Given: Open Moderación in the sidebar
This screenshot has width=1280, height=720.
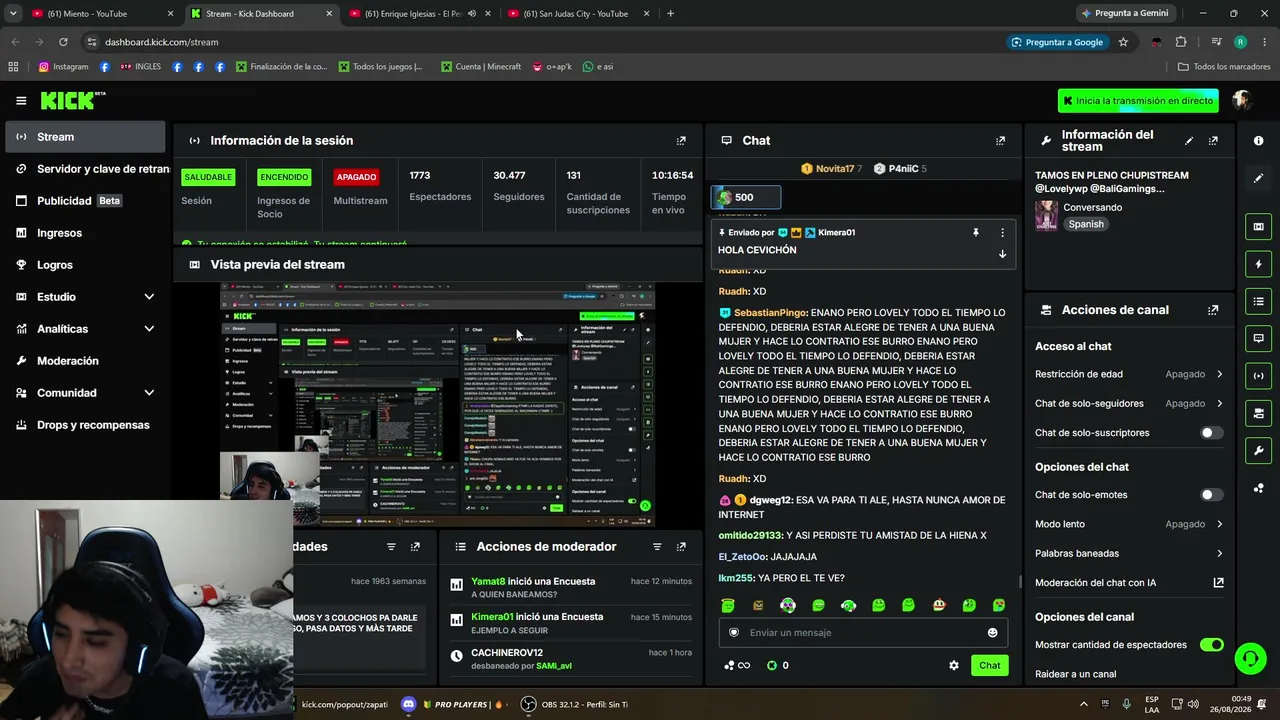Looking at the screenshot, I should pyautogui.click(x=86, y=361).
